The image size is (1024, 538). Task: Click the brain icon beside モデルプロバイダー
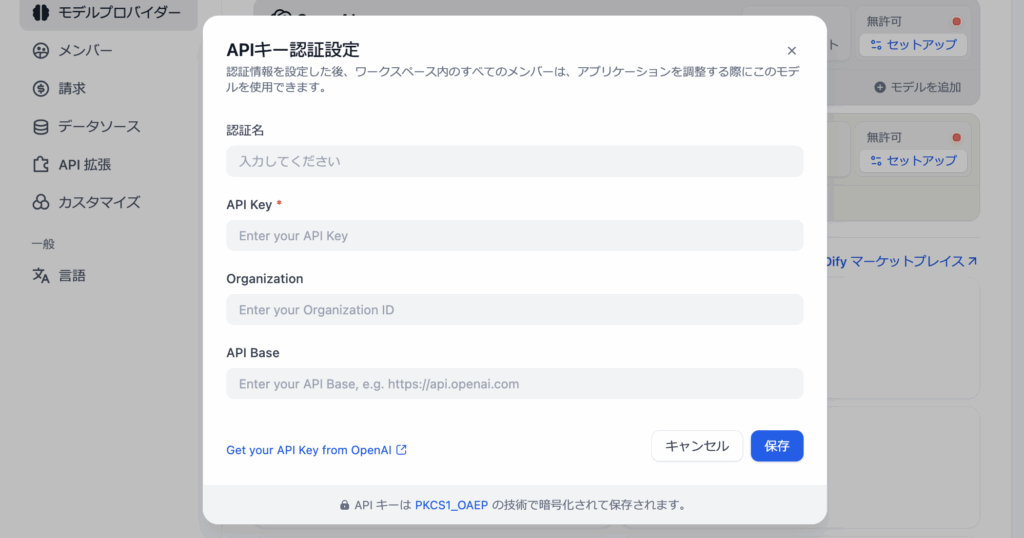(41, 13)
